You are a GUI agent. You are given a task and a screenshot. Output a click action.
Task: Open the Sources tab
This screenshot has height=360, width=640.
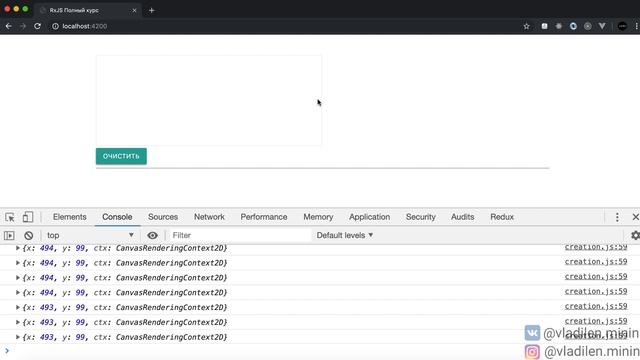coord(163,217)
